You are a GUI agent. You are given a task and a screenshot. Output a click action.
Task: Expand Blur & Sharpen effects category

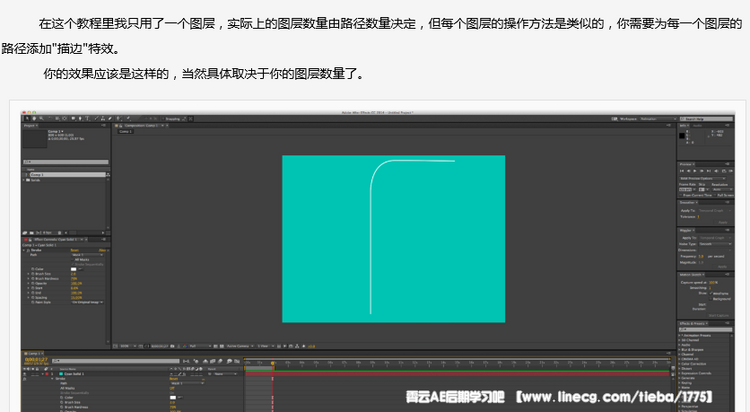click(x=680, y=349)
